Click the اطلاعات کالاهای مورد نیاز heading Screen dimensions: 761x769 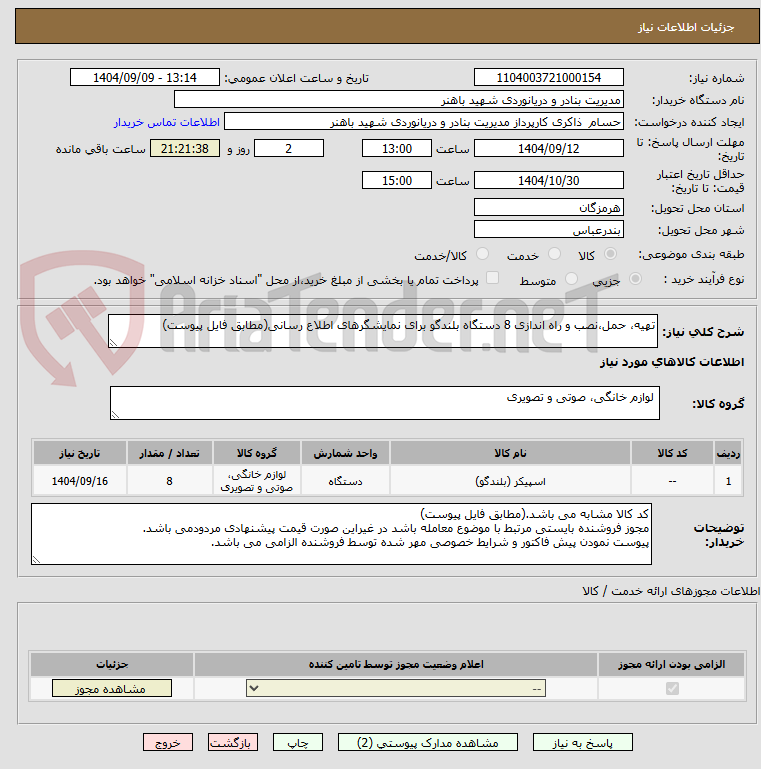point(672,362)
